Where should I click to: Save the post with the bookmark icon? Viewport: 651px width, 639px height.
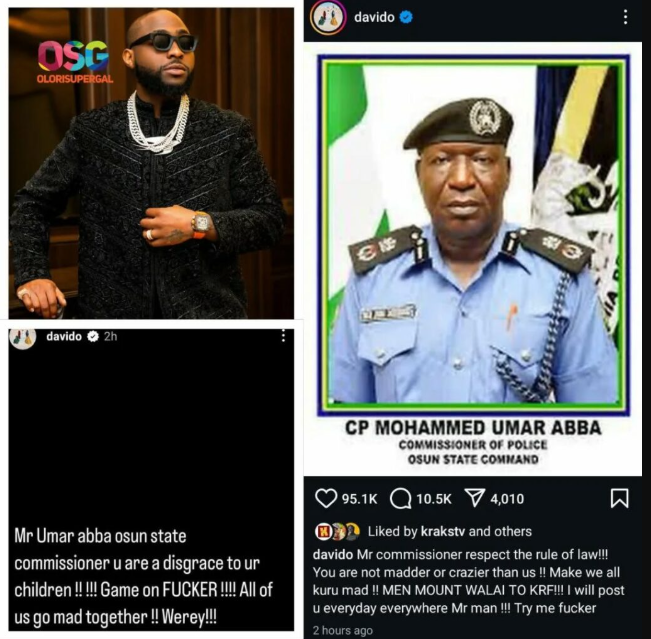[x=619, y=498]
